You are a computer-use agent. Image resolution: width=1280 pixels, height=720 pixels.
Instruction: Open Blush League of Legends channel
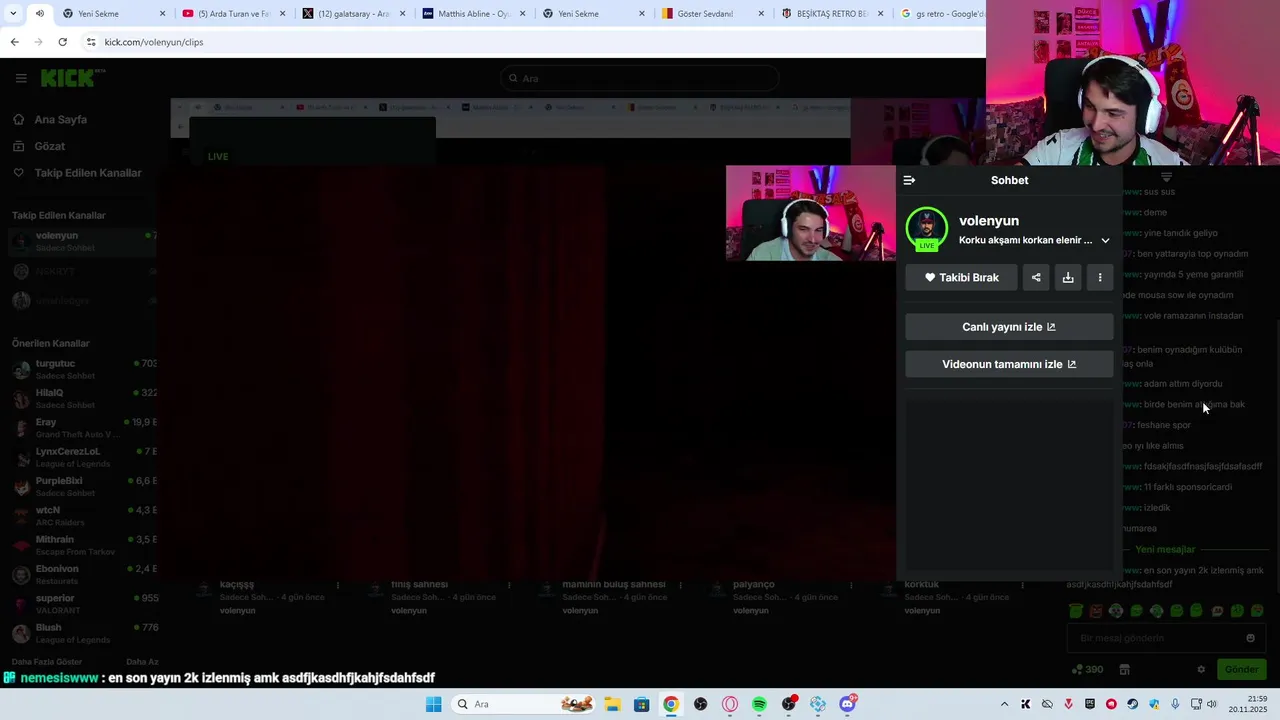[83, 633]
